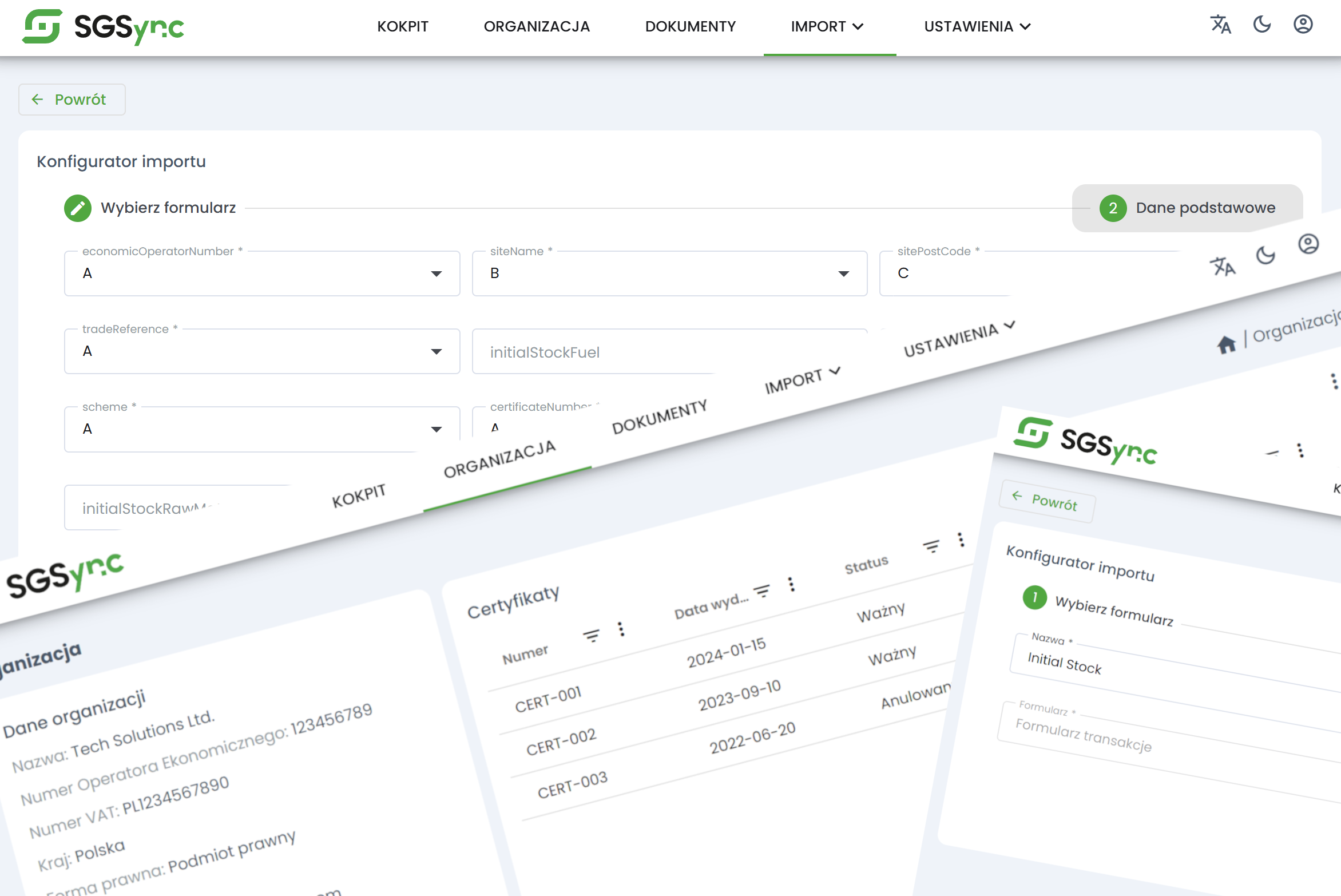Open the tradeReference dropdown

click(436, 352)
